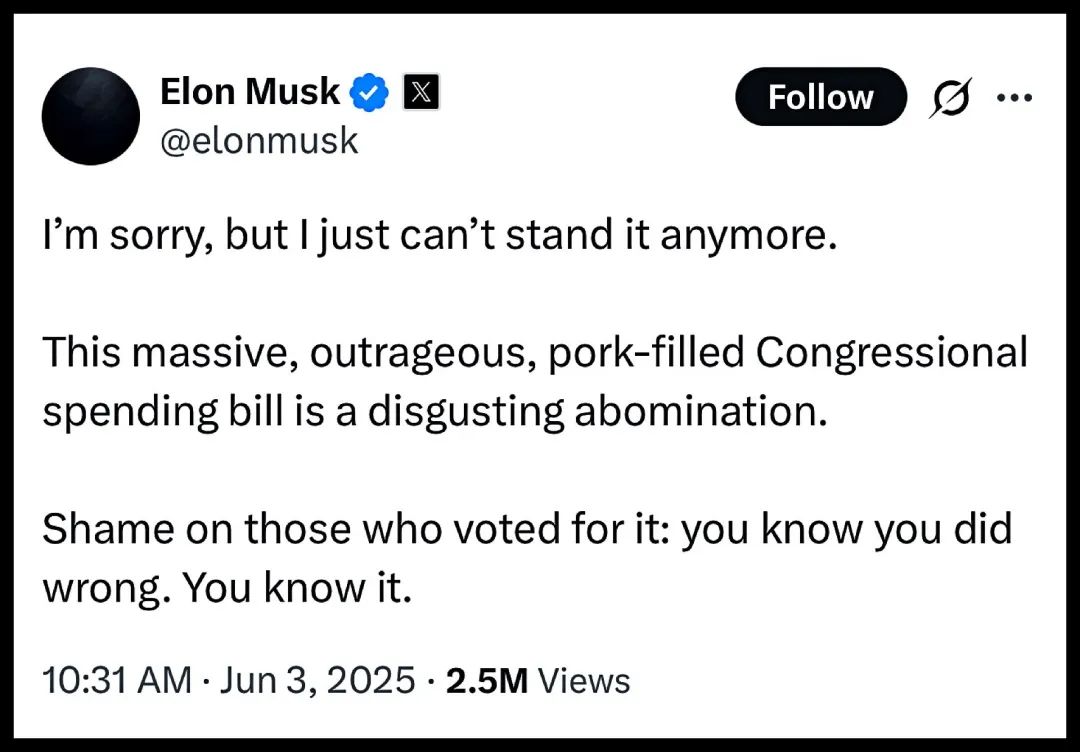Click the Elon Musk display name
Image resolution: width=1080 pixels, height=752 pixels.
(249, 92)
